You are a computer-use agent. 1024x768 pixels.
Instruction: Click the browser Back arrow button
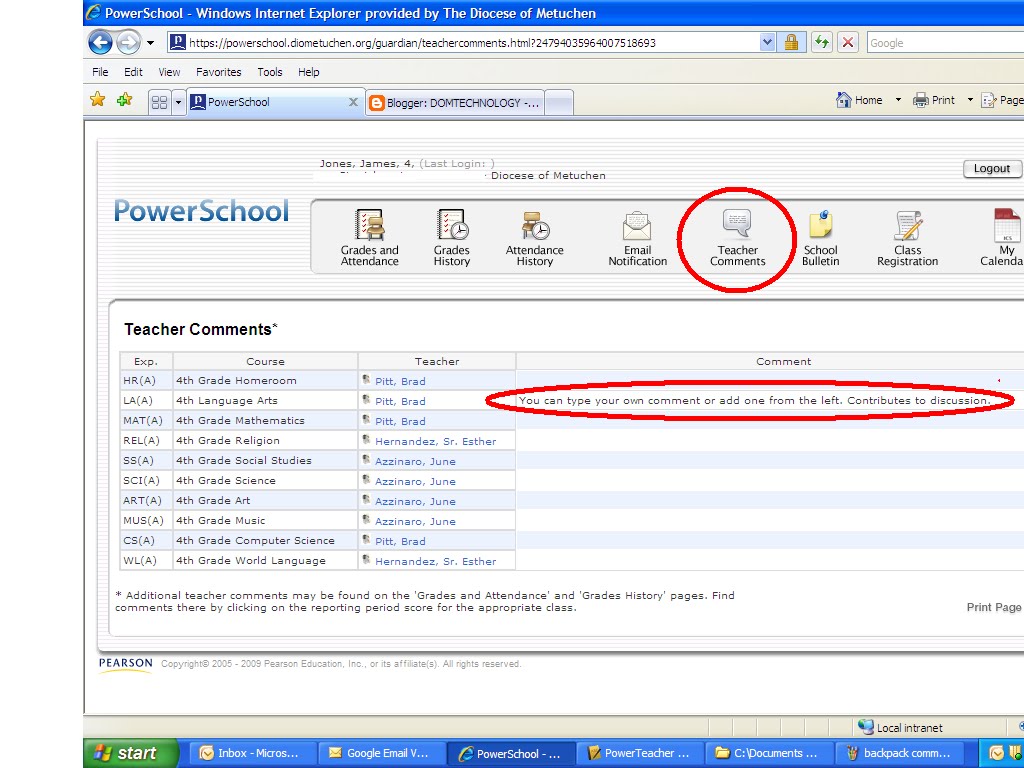pos(100,42)
